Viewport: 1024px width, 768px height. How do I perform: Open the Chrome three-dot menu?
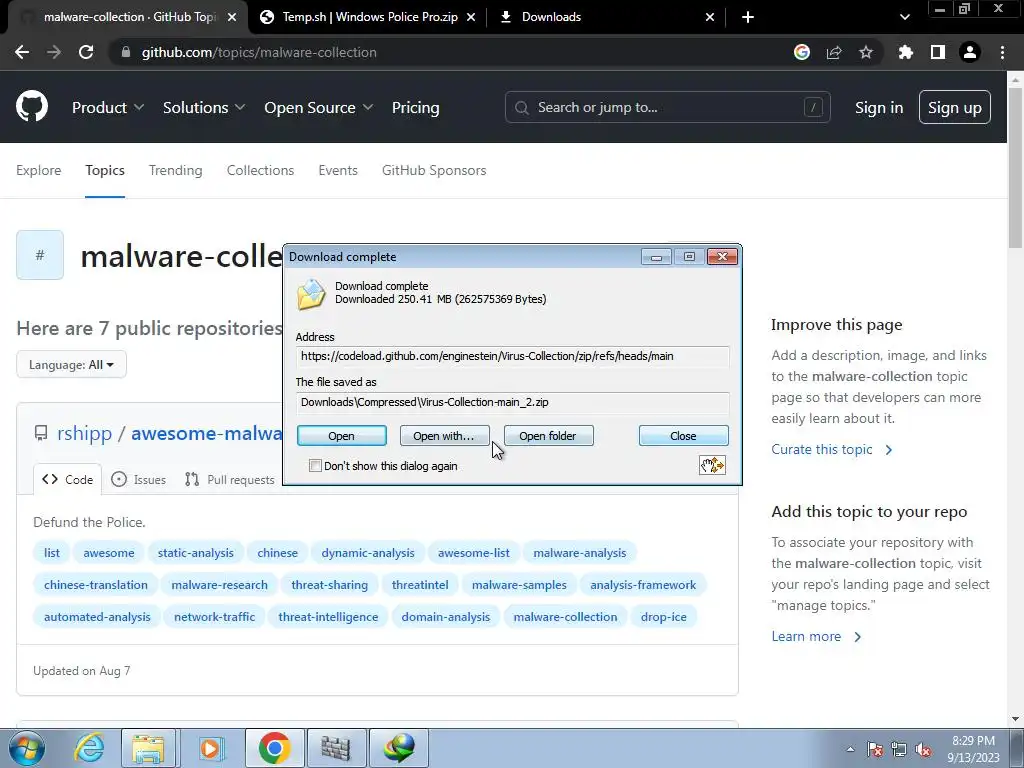[1002, 52]
